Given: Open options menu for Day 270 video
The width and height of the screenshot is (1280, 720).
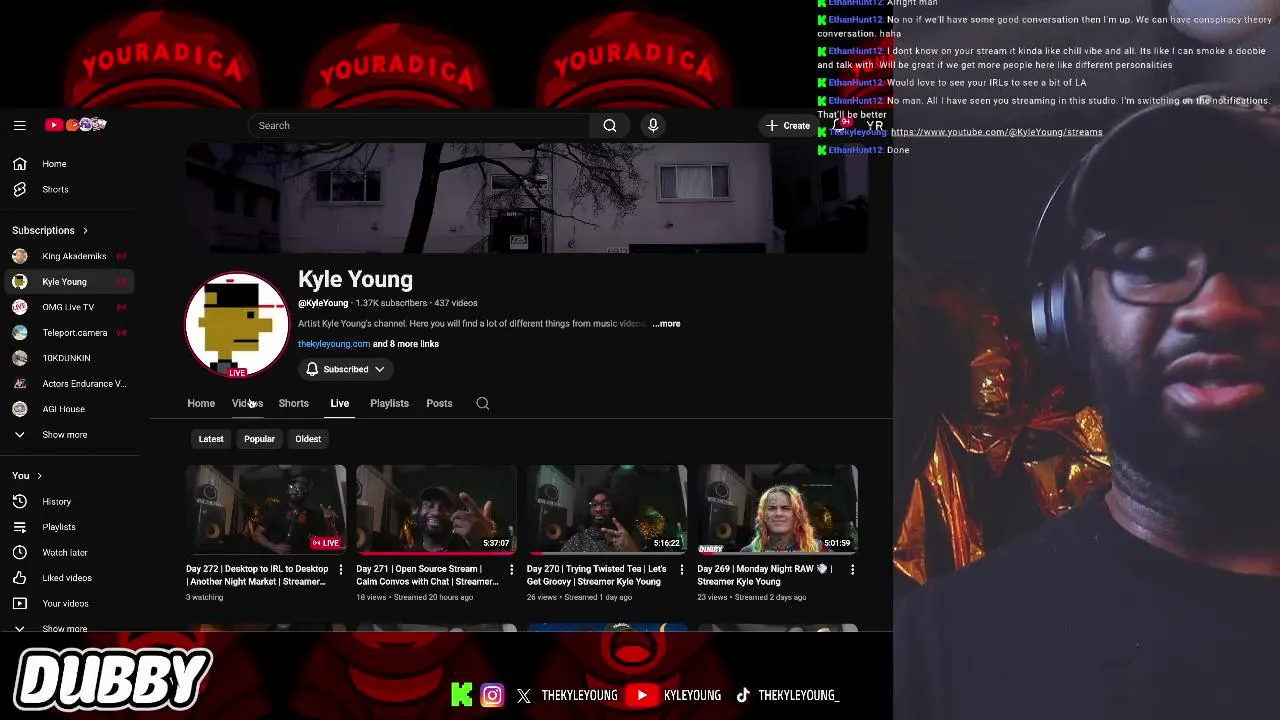Looking at the screenshot, I should [681, 570].
